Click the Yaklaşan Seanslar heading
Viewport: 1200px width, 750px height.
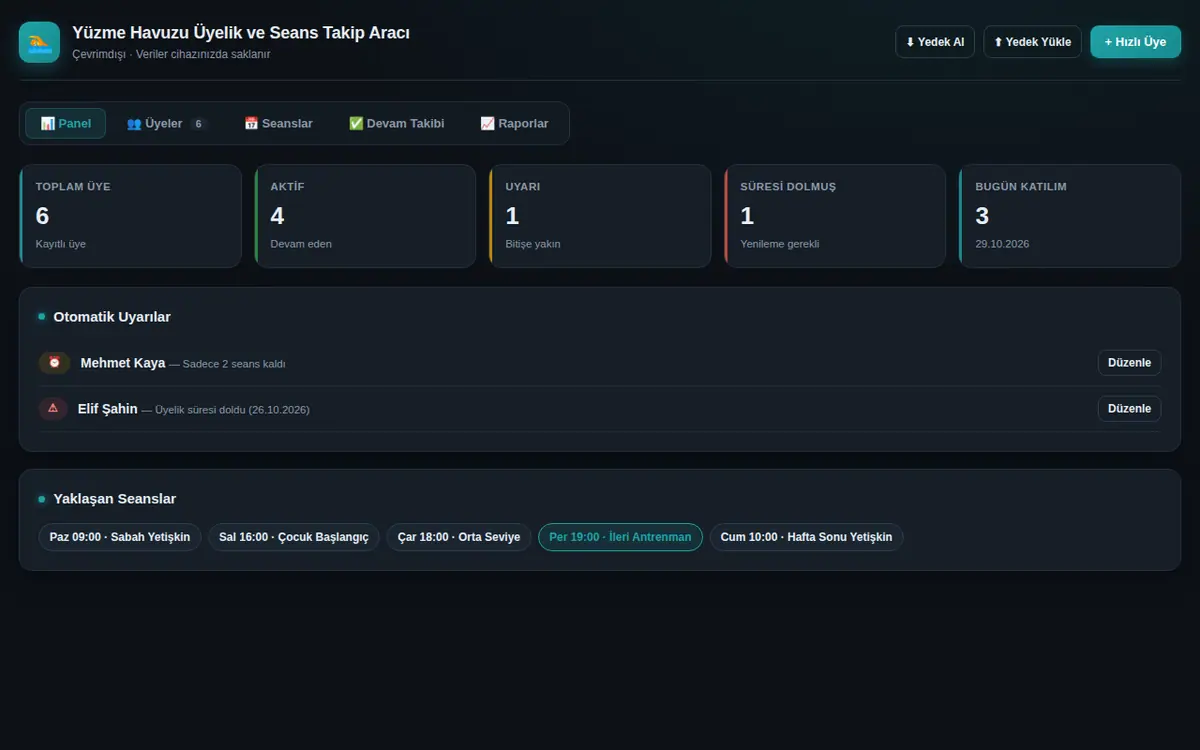point(115,499)
